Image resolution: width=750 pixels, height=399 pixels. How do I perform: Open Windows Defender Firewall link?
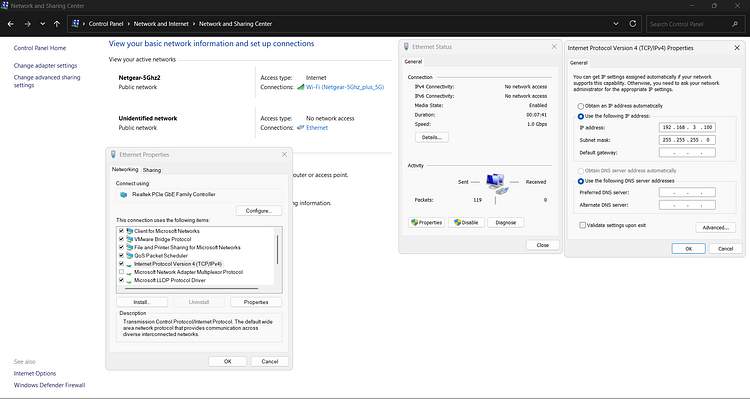click(x=49, y=385)
